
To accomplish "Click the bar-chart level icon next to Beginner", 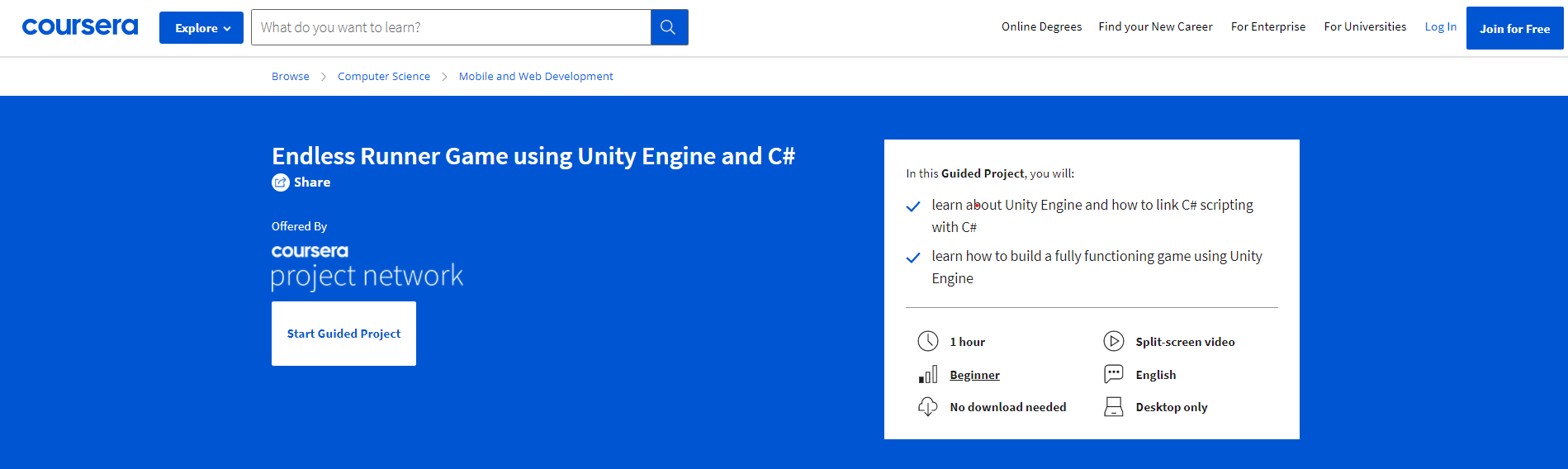I will [x=928, y=374].
